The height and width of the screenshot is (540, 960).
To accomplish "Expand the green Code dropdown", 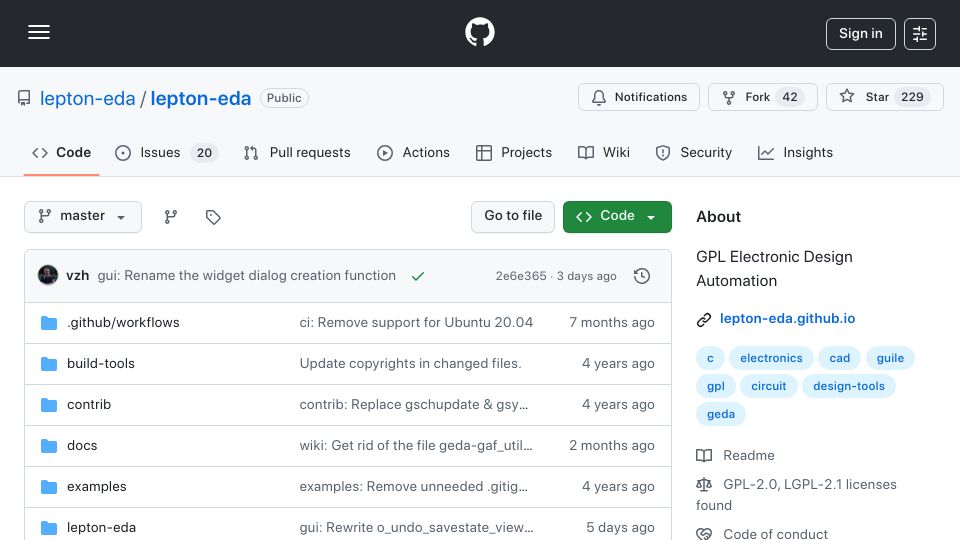I will [617, 217].
